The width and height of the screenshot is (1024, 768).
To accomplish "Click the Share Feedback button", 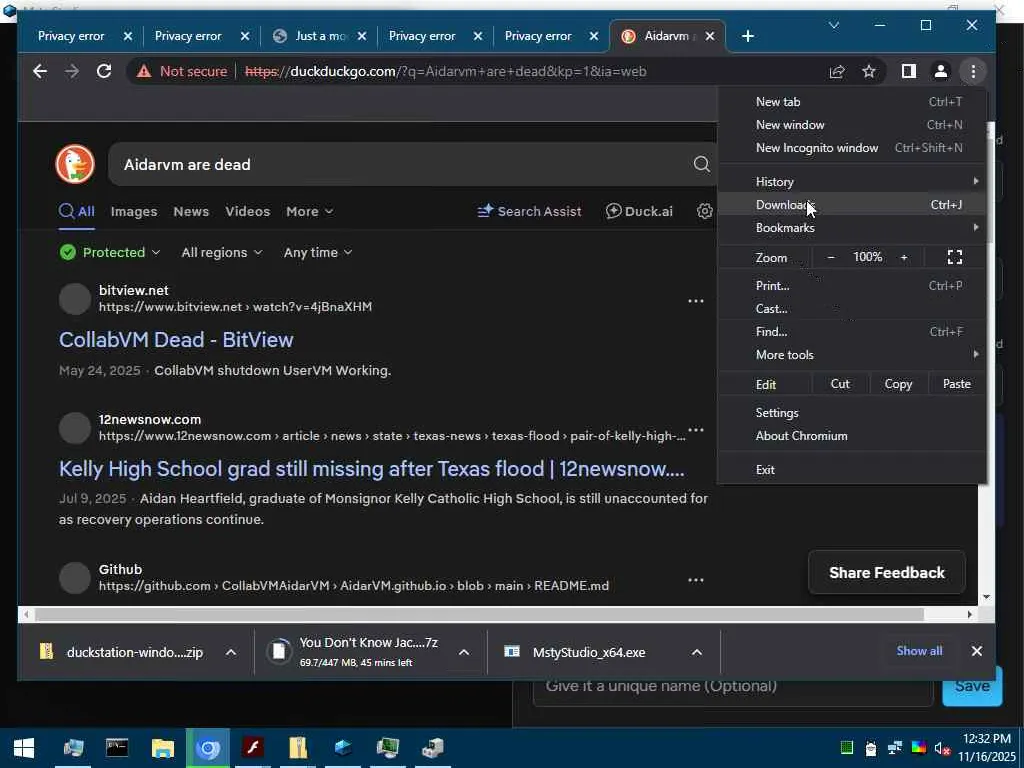I will tap(887, 573).
